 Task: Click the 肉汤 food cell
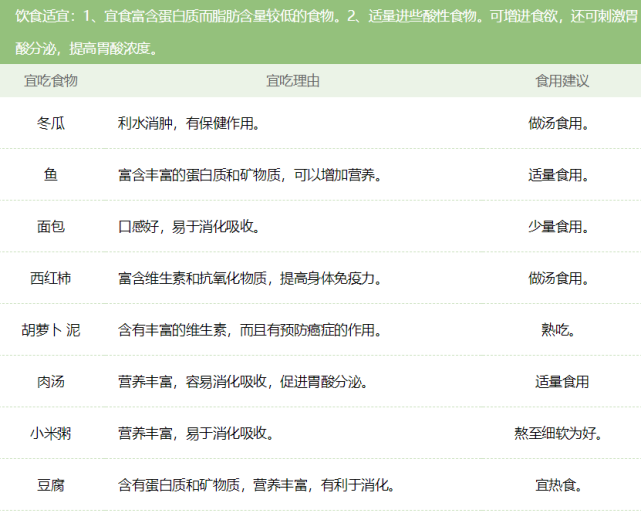[51, 382]
